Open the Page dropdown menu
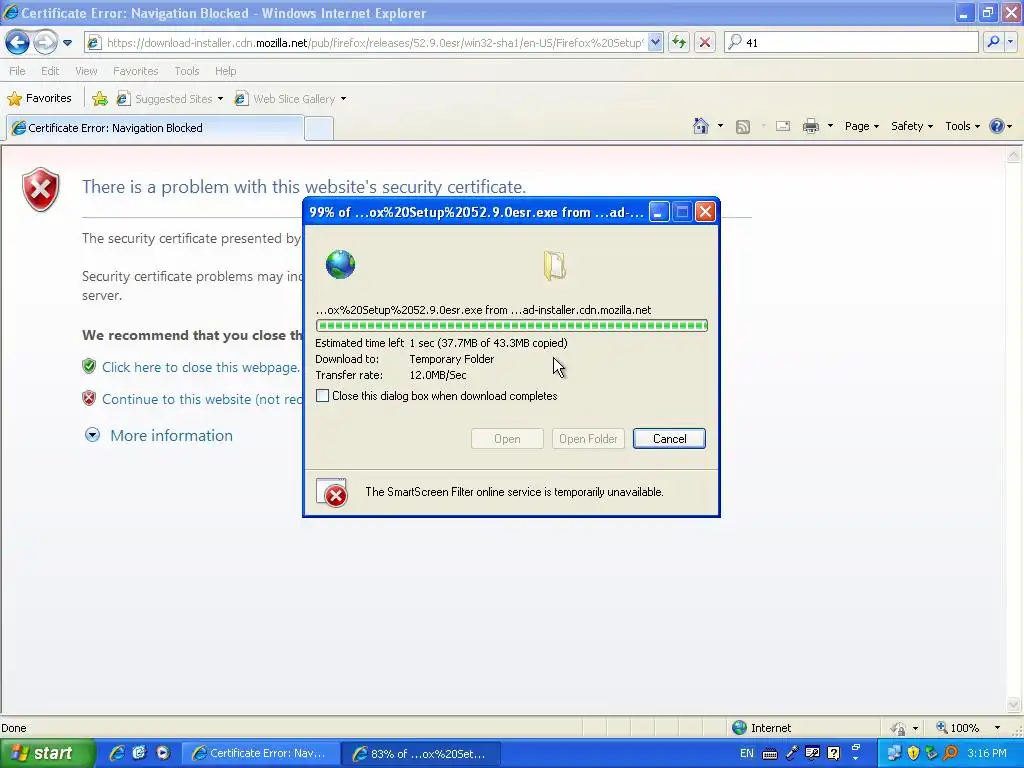 point(861,126)
